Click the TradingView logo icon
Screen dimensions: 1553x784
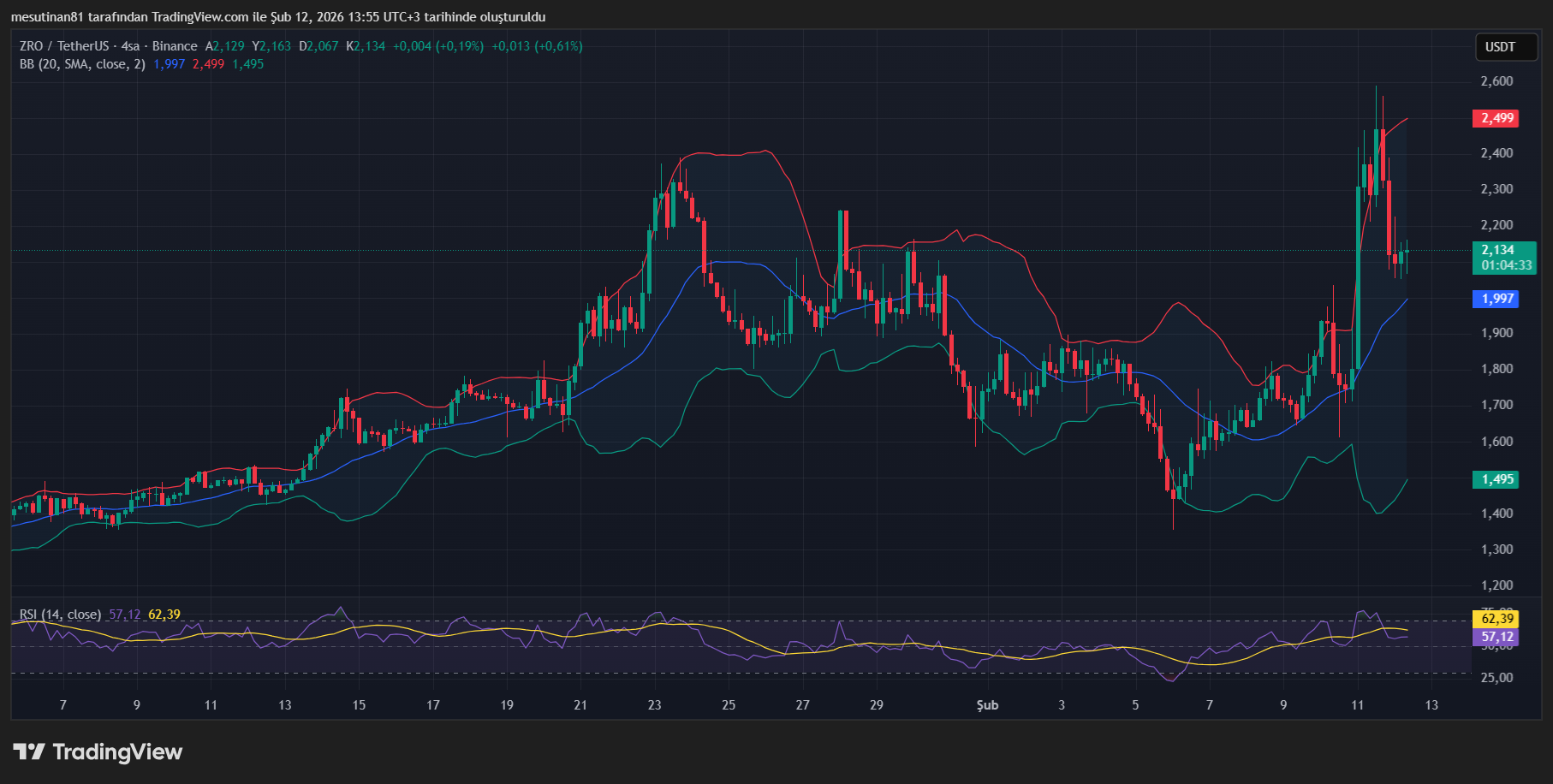[29, 752]
